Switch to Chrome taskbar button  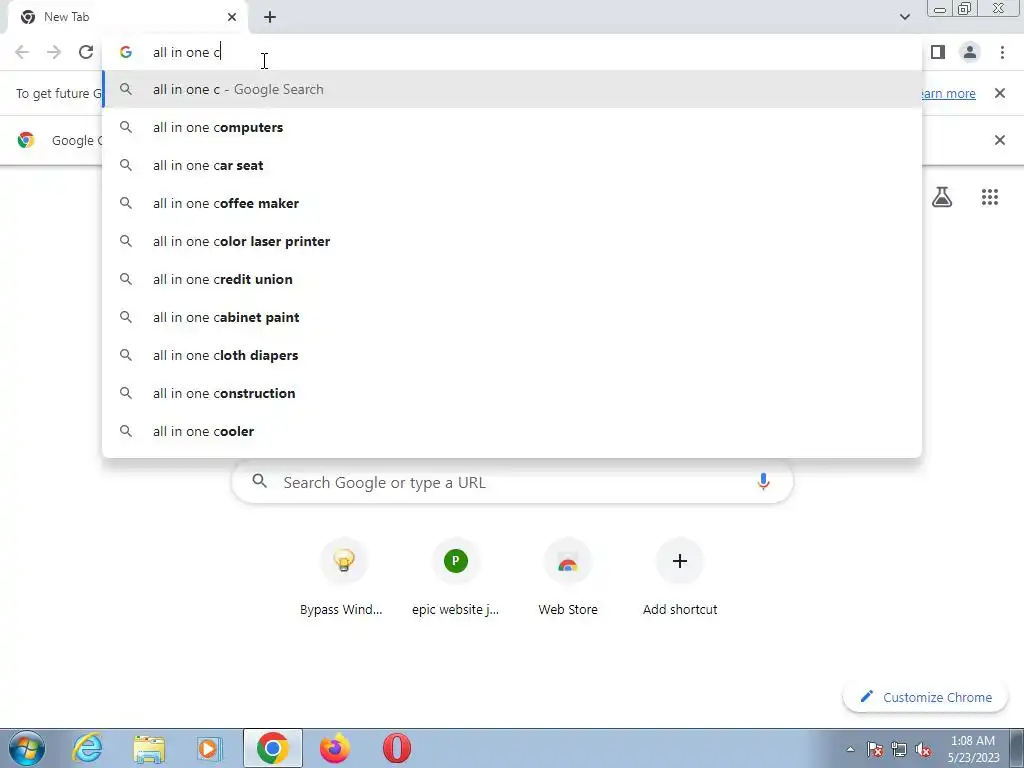tap(272, 748)
